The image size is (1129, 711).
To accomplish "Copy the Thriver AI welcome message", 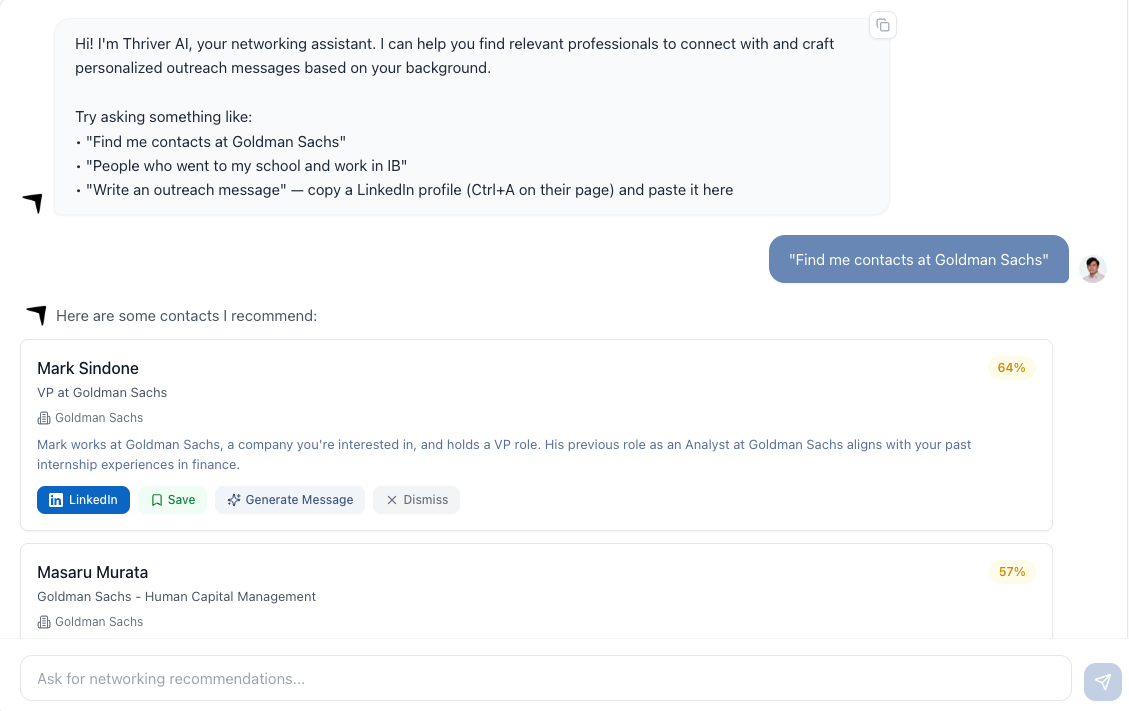I will pyautogui.click(x=883, y=25).
